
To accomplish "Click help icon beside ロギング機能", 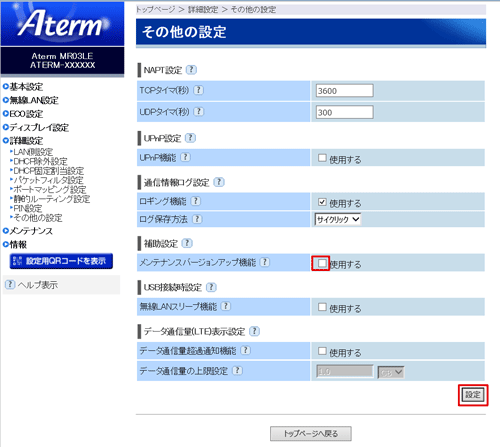I will 196,201.
